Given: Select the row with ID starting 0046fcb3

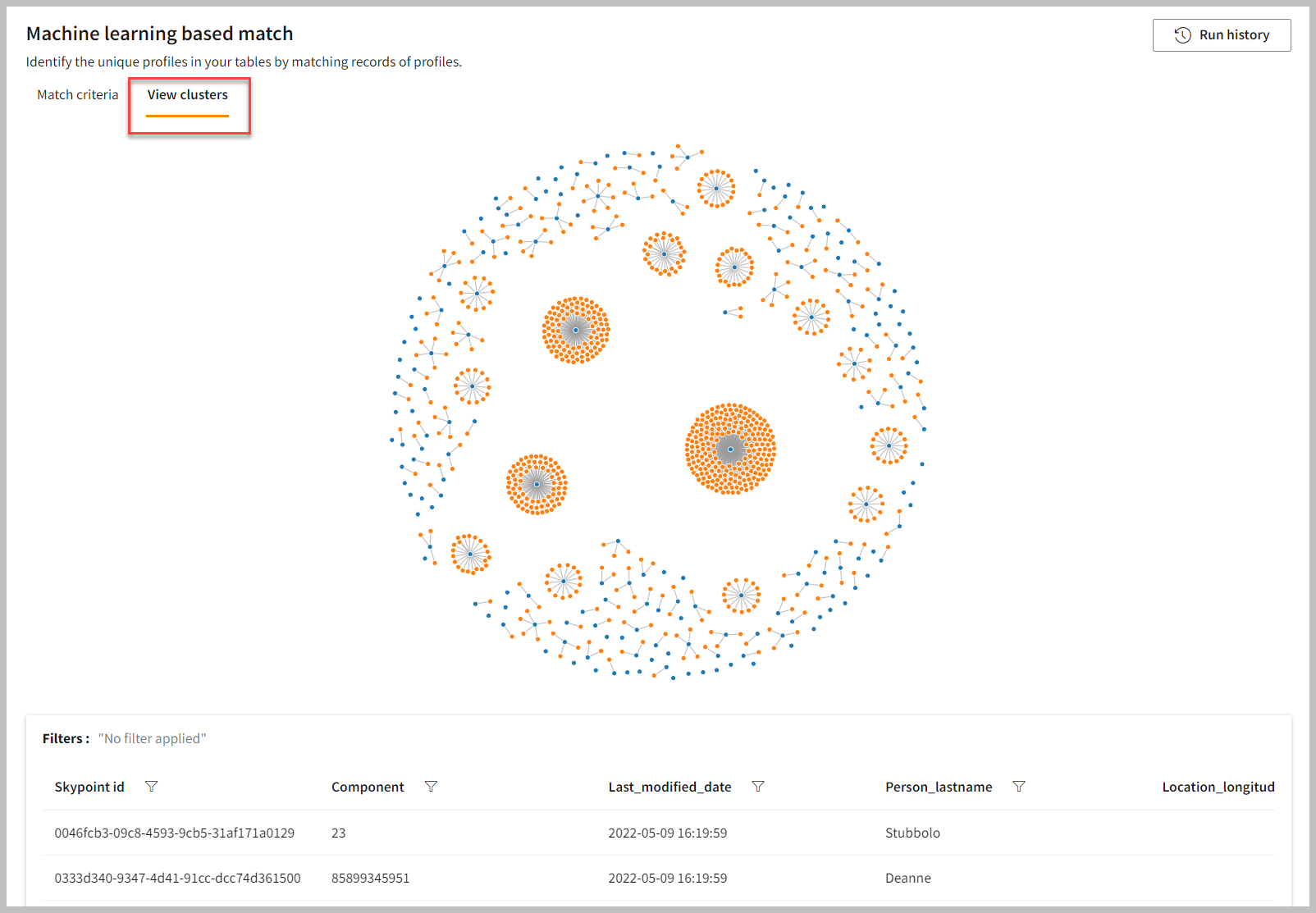Looking at the screenshot, I should [174, 833].
